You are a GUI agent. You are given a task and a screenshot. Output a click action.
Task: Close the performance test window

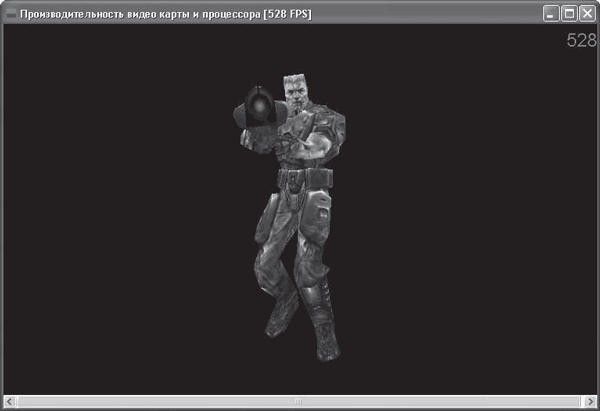pyautogui.click(x=587, y=14)
